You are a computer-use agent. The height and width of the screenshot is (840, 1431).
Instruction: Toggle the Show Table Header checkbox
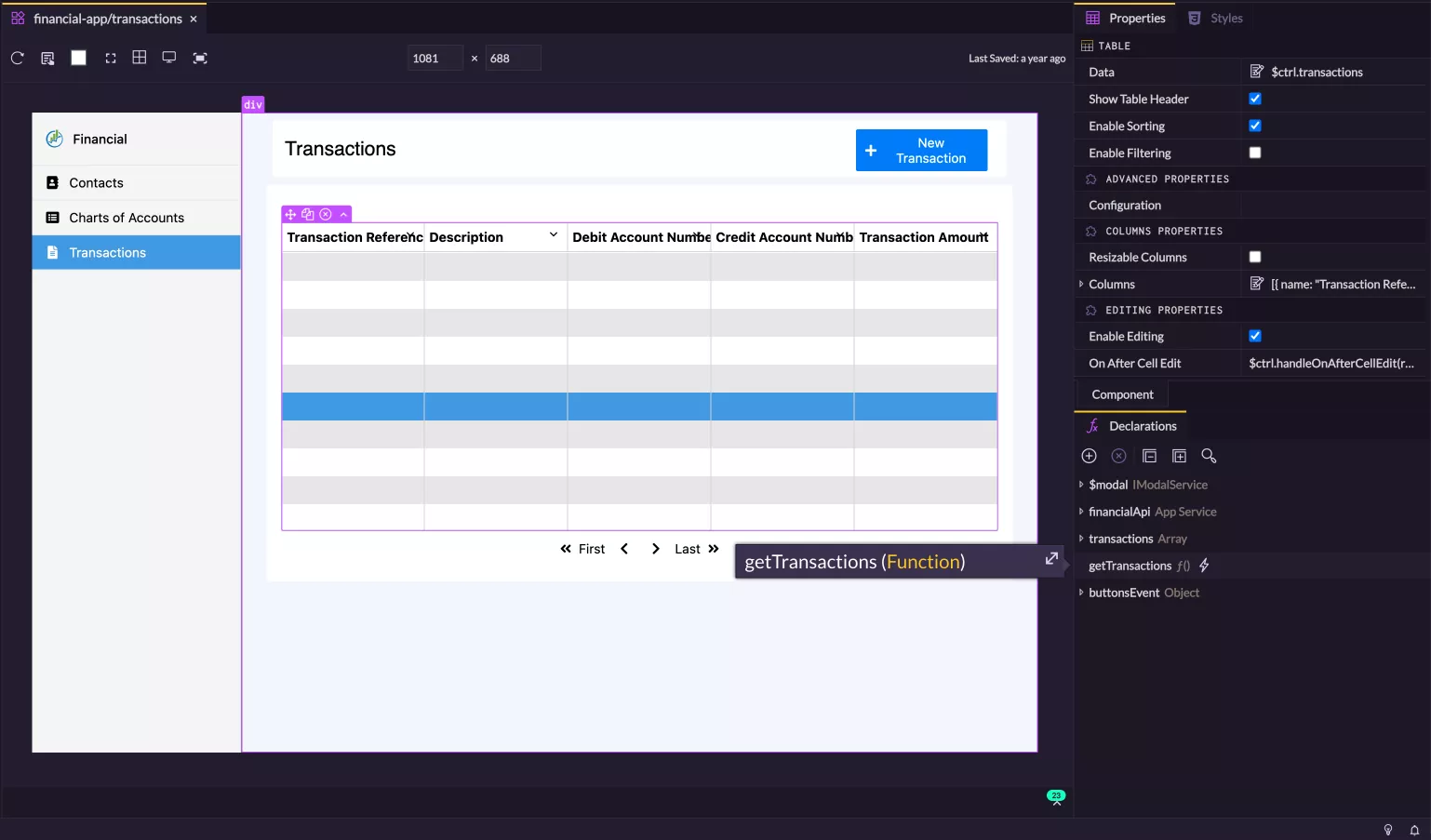(1255, 99)
